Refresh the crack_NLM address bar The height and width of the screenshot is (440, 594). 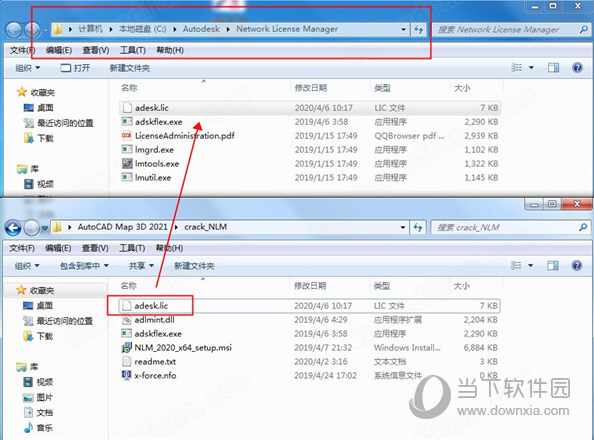(x=418, y=227)
